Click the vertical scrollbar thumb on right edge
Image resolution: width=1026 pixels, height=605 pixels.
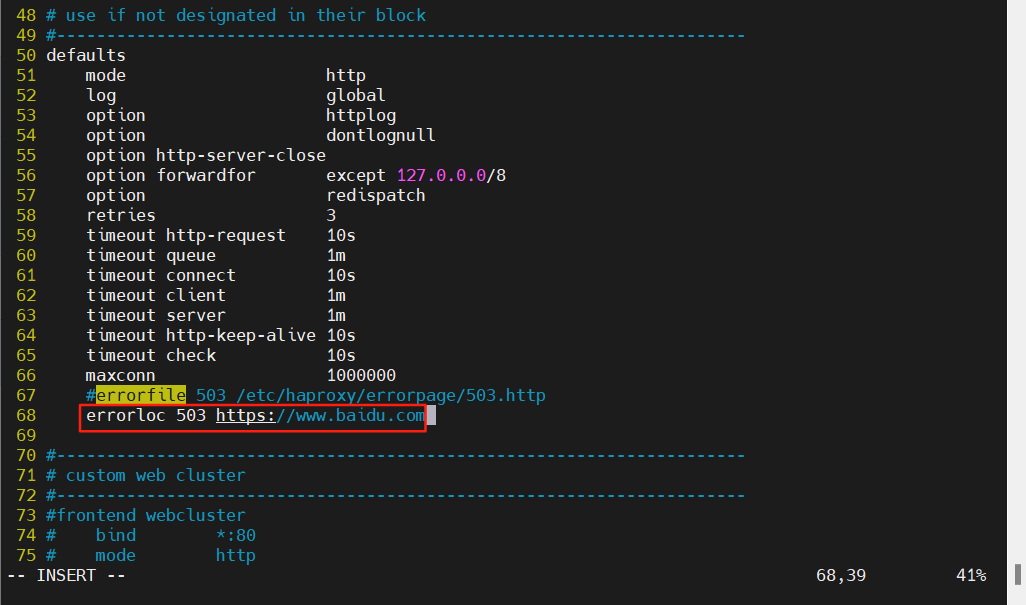(1017, 575)
